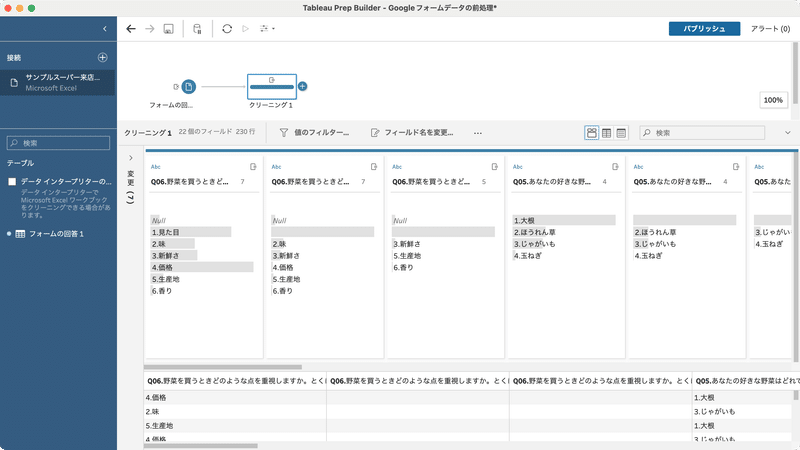
Task: Click the flow-arrow icon left of the フォームの回答 step
Action: 176,87
